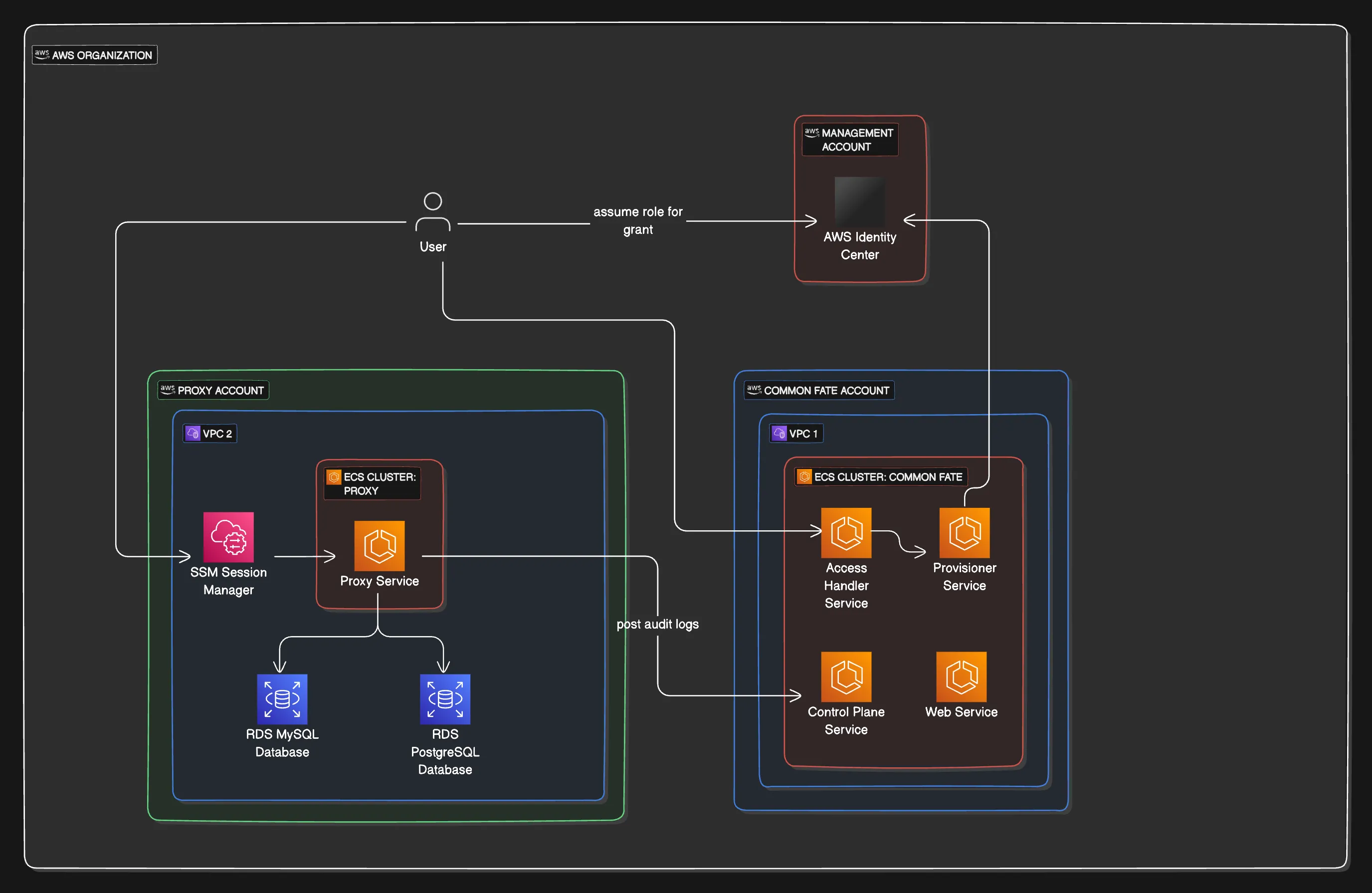This screenshot has width=1372, height=893.
Task: Click the ECS Cluster Proxy label icon
Action: tap(334, 477)
